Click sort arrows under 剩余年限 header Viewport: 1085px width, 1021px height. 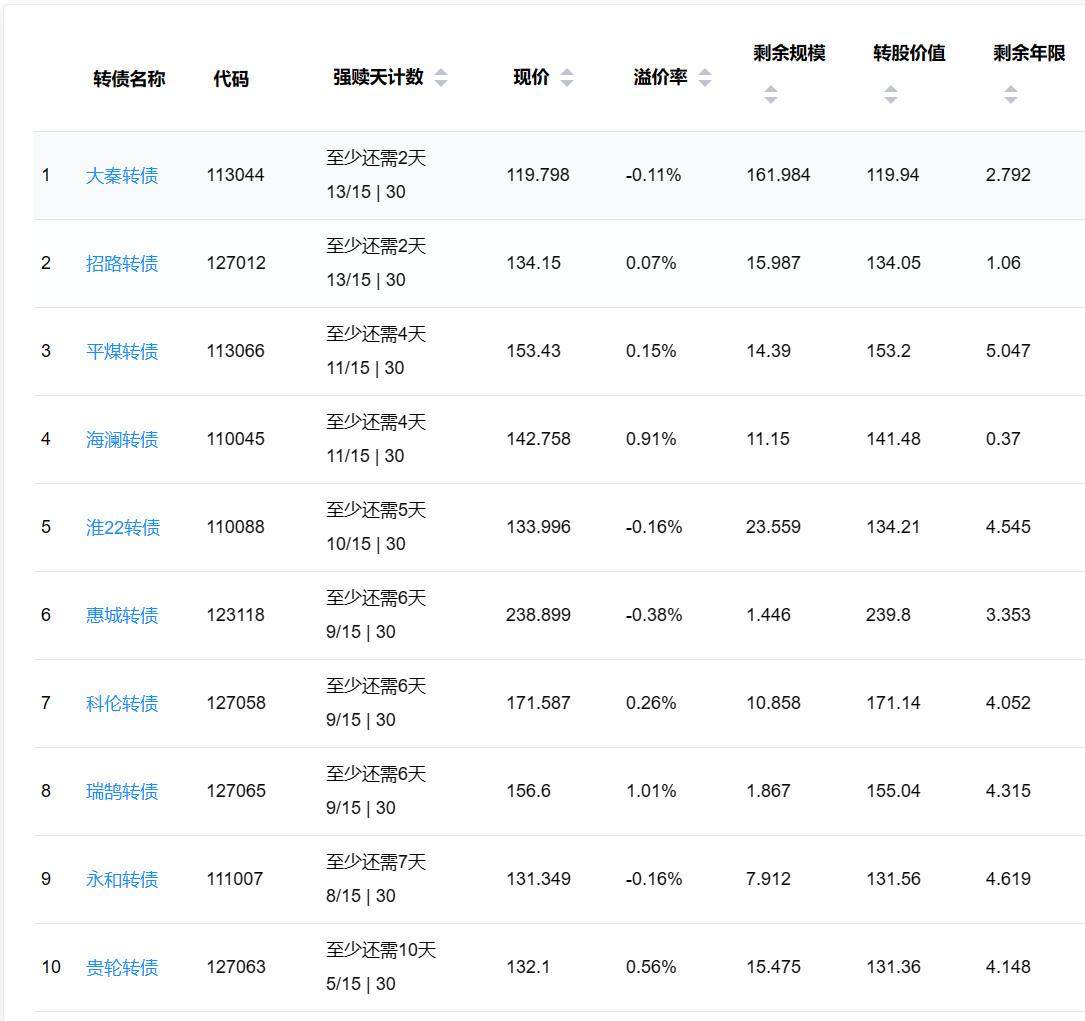1010,95
